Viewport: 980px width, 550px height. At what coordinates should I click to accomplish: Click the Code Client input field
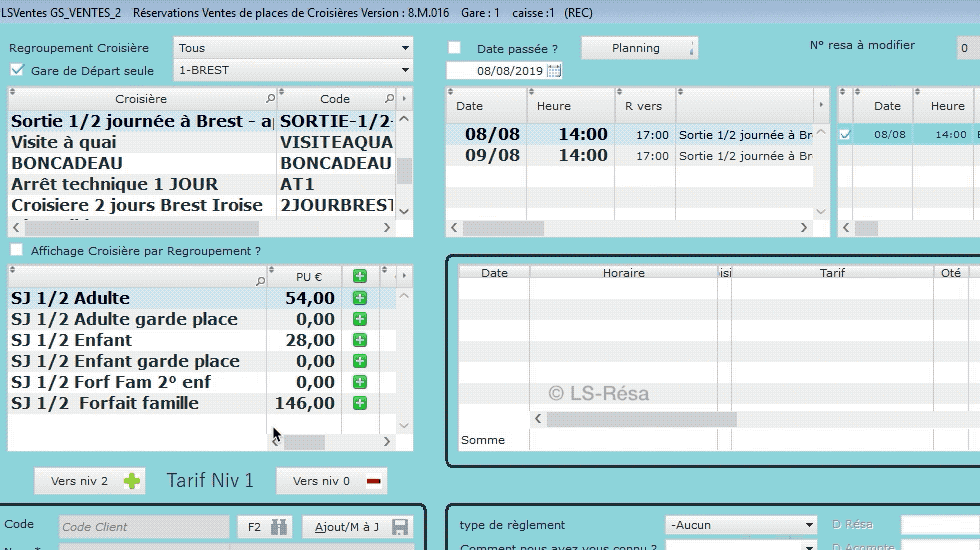[x=144, y=527]
